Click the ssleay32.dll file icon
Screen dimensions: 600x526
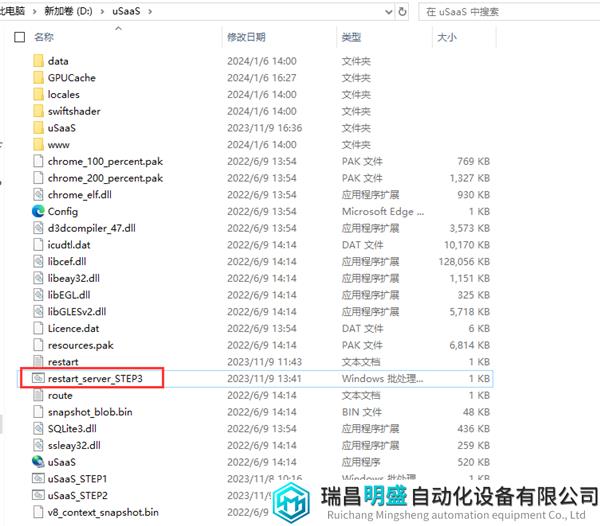click(38, 446)
